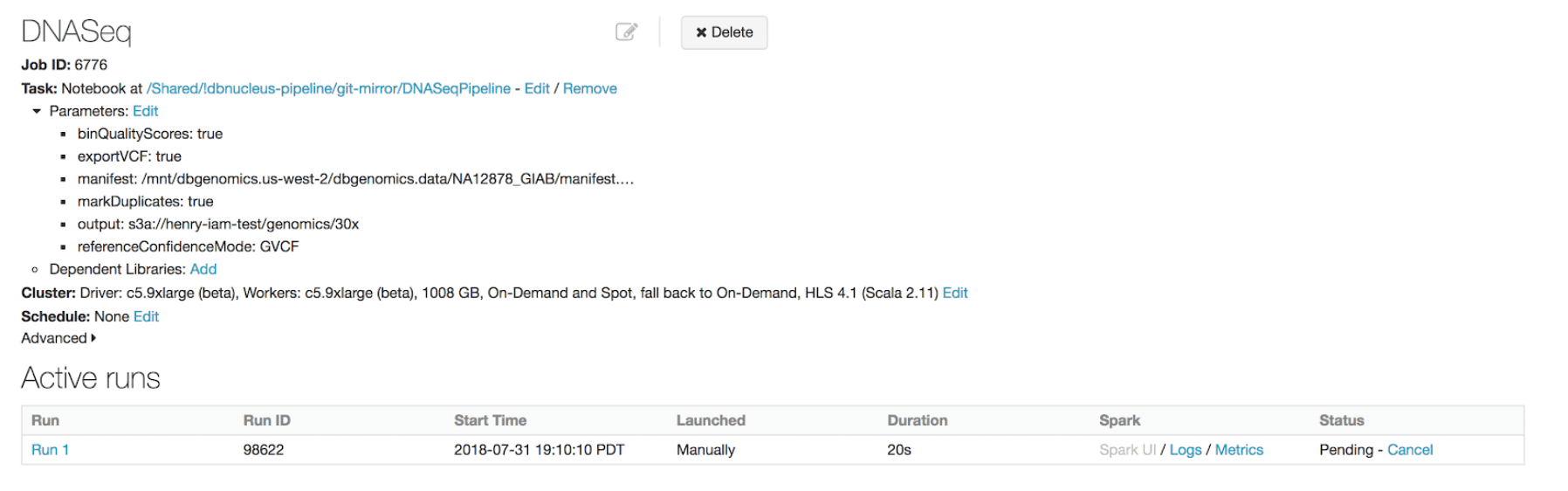The image size is (1568, 491).
Task: Click the Status column header
Action: 1341,420
